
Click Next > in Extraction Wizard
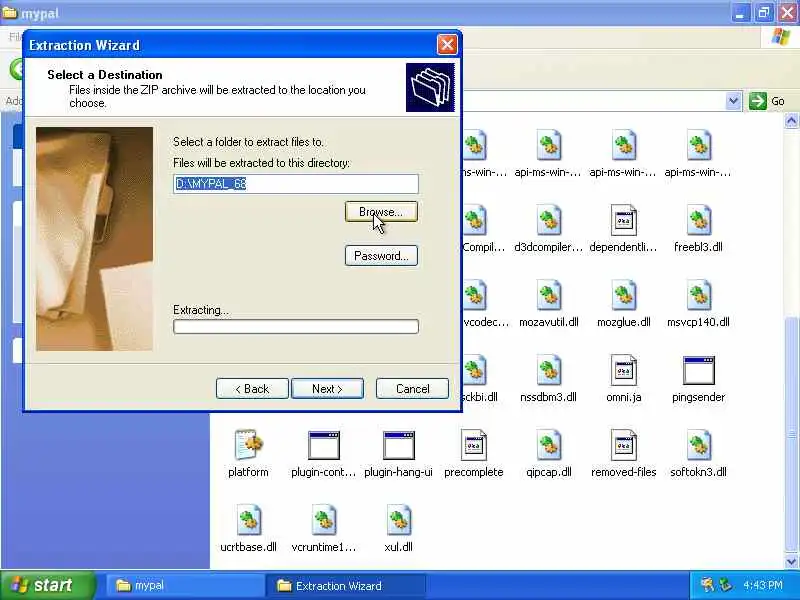tap(327, 389)
